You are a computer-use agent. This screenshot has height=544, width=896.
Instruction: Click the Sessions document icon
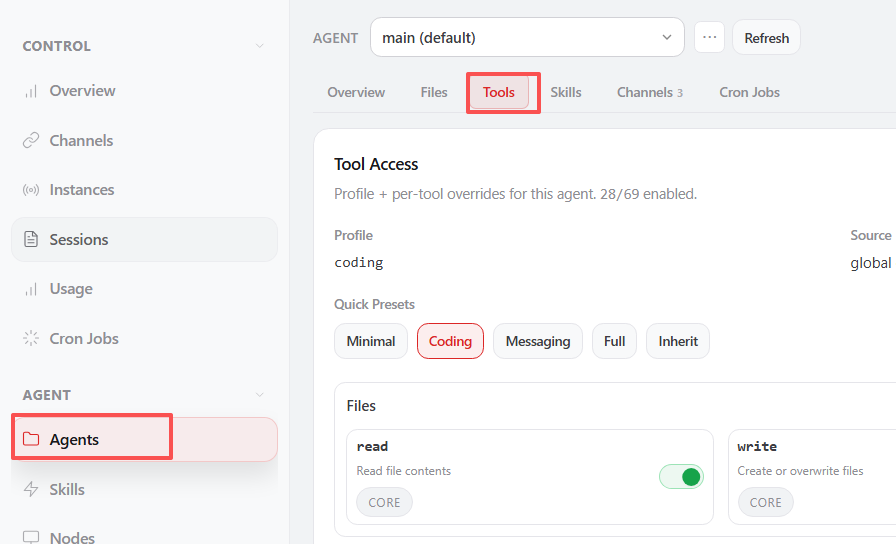pyautogui.click(x=31, y=239)
